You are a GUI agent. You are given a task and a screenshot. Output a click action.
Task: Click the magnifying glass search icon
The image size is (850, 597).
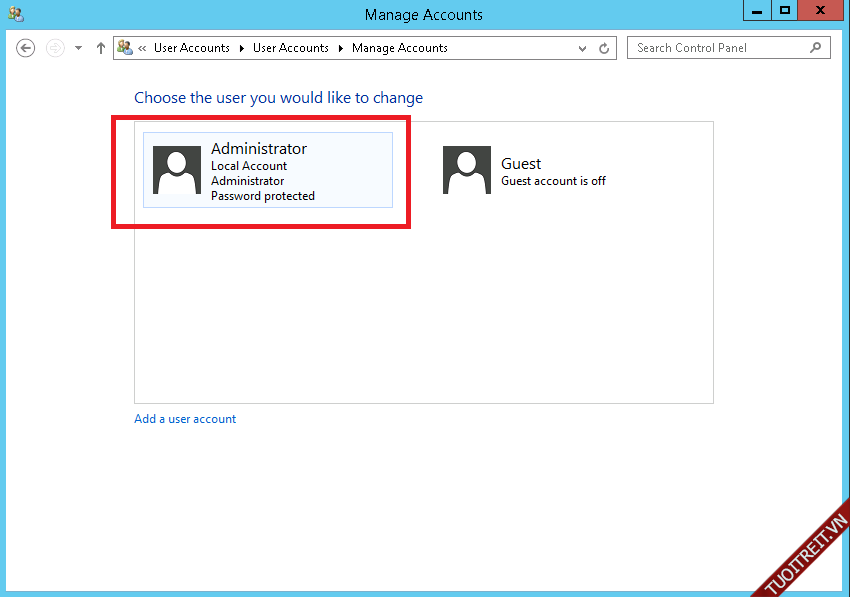(816, 47)
